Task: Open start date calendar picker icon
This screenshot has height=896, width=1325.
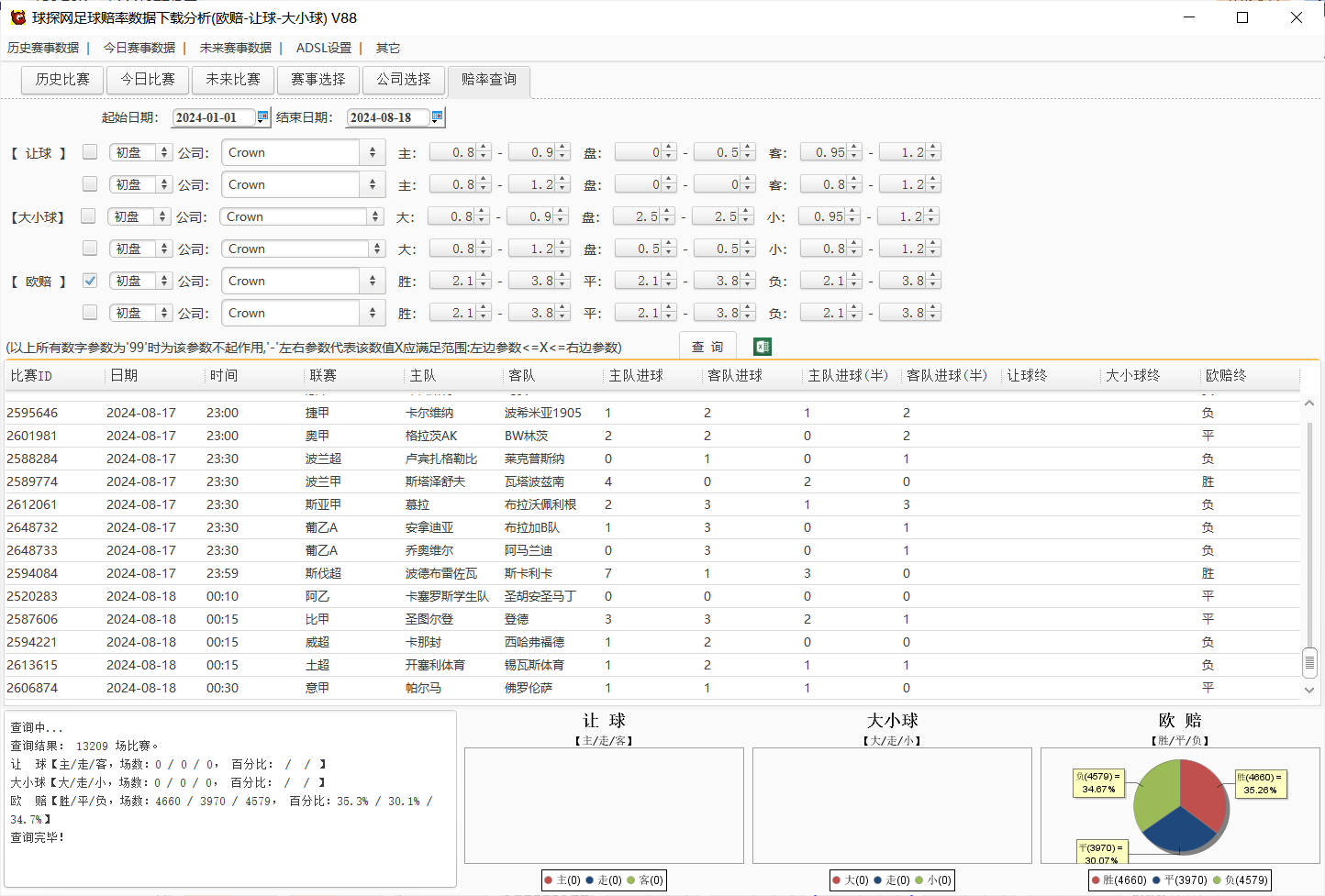Action: point(262,116)
